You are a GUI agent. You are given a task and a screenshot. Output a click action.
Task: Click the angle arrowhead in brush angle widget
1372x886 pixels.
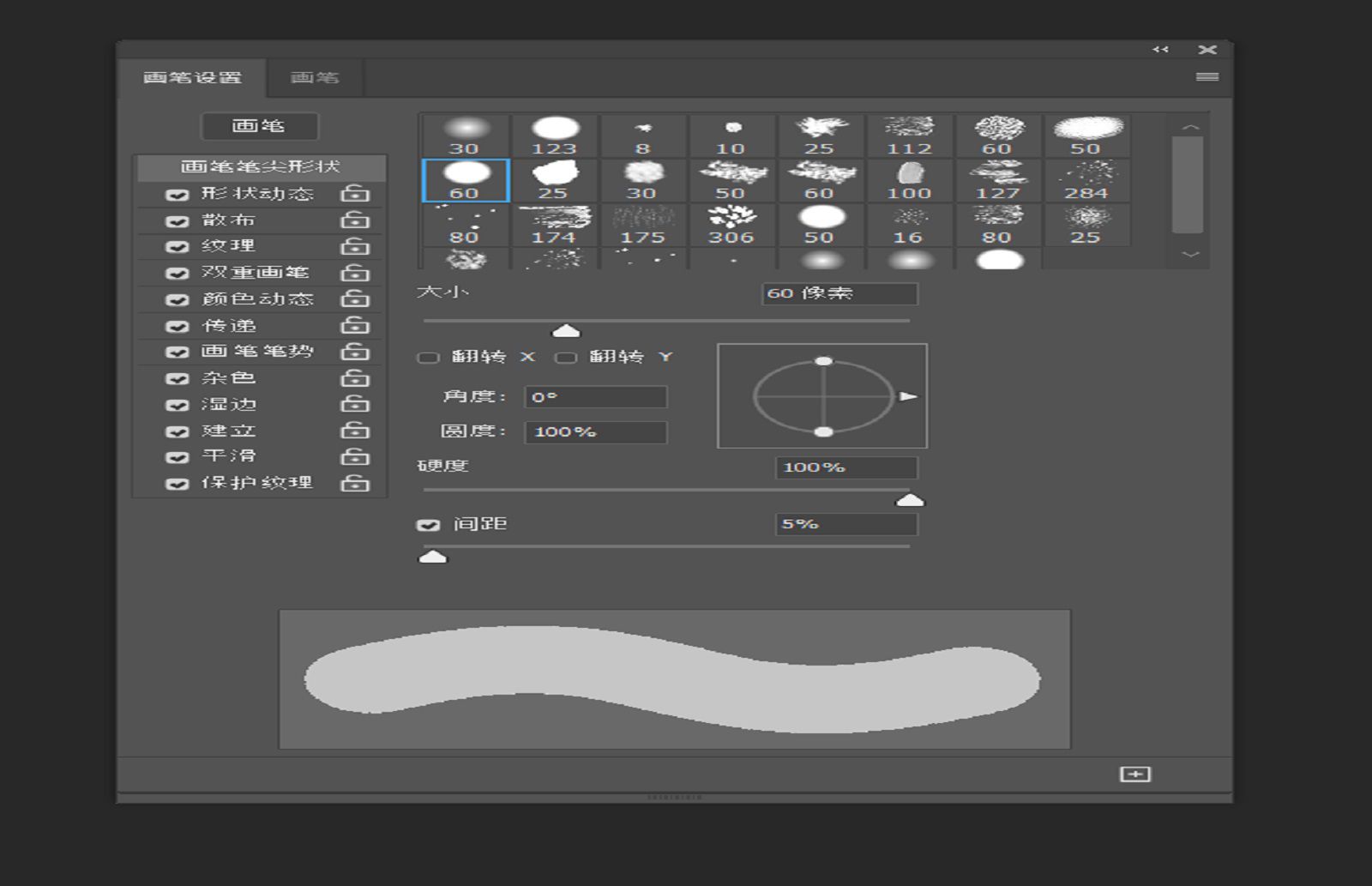[x=907, y=396]
